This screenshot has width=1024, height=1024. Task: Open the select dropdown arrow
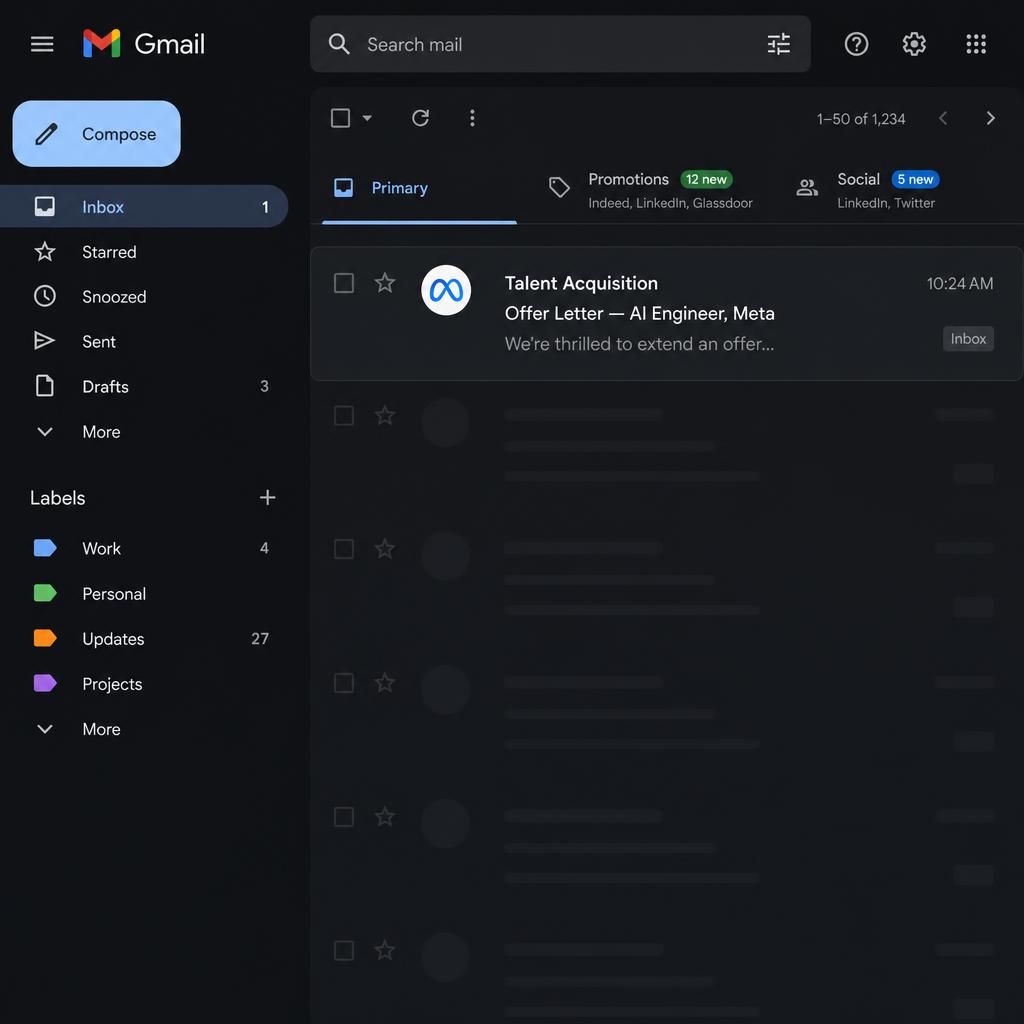tap(367, 118)
